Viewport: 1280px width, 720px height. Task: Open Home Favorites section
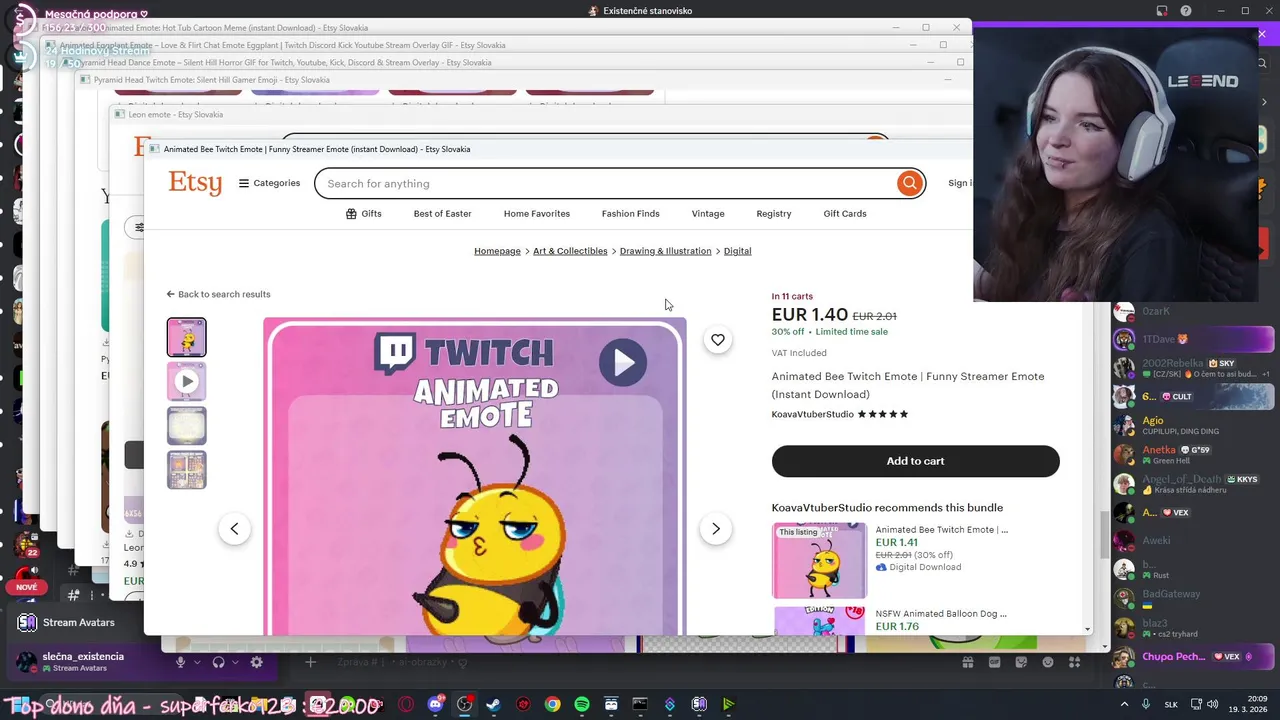[x=537, y=213]
